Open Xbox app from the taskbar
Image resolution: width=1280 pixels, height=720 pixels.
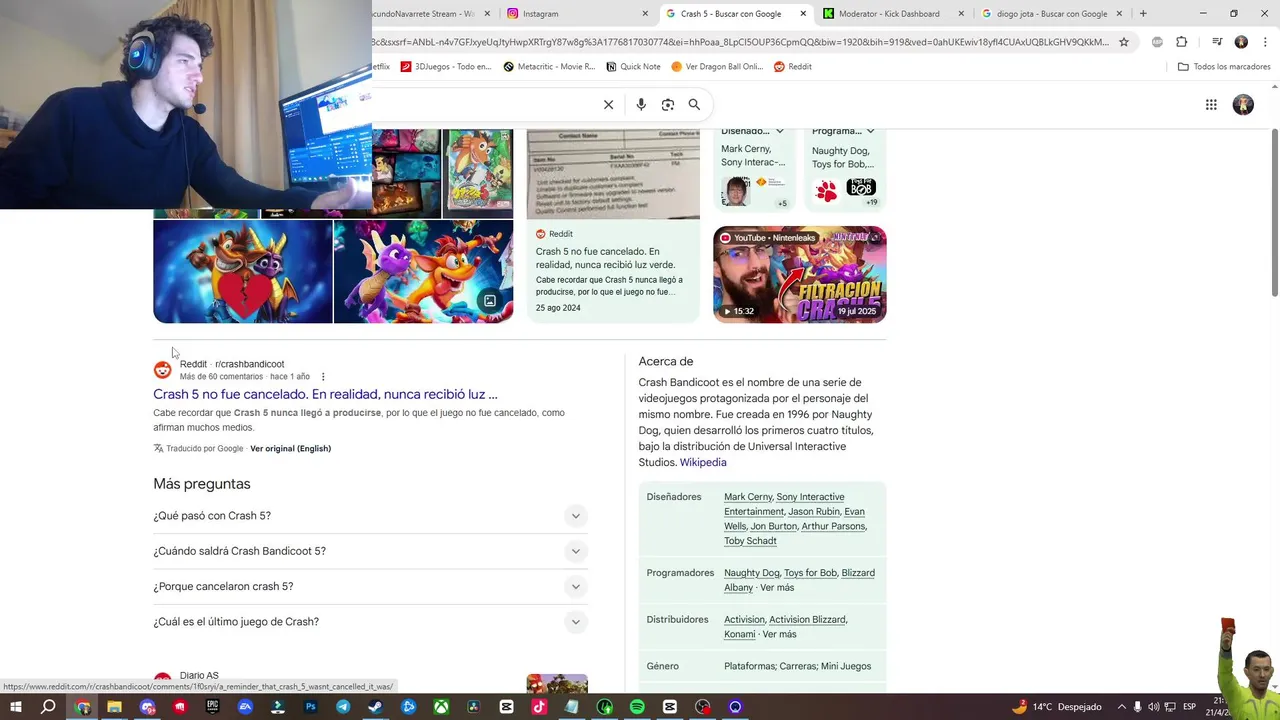click(x=441, y=707)
